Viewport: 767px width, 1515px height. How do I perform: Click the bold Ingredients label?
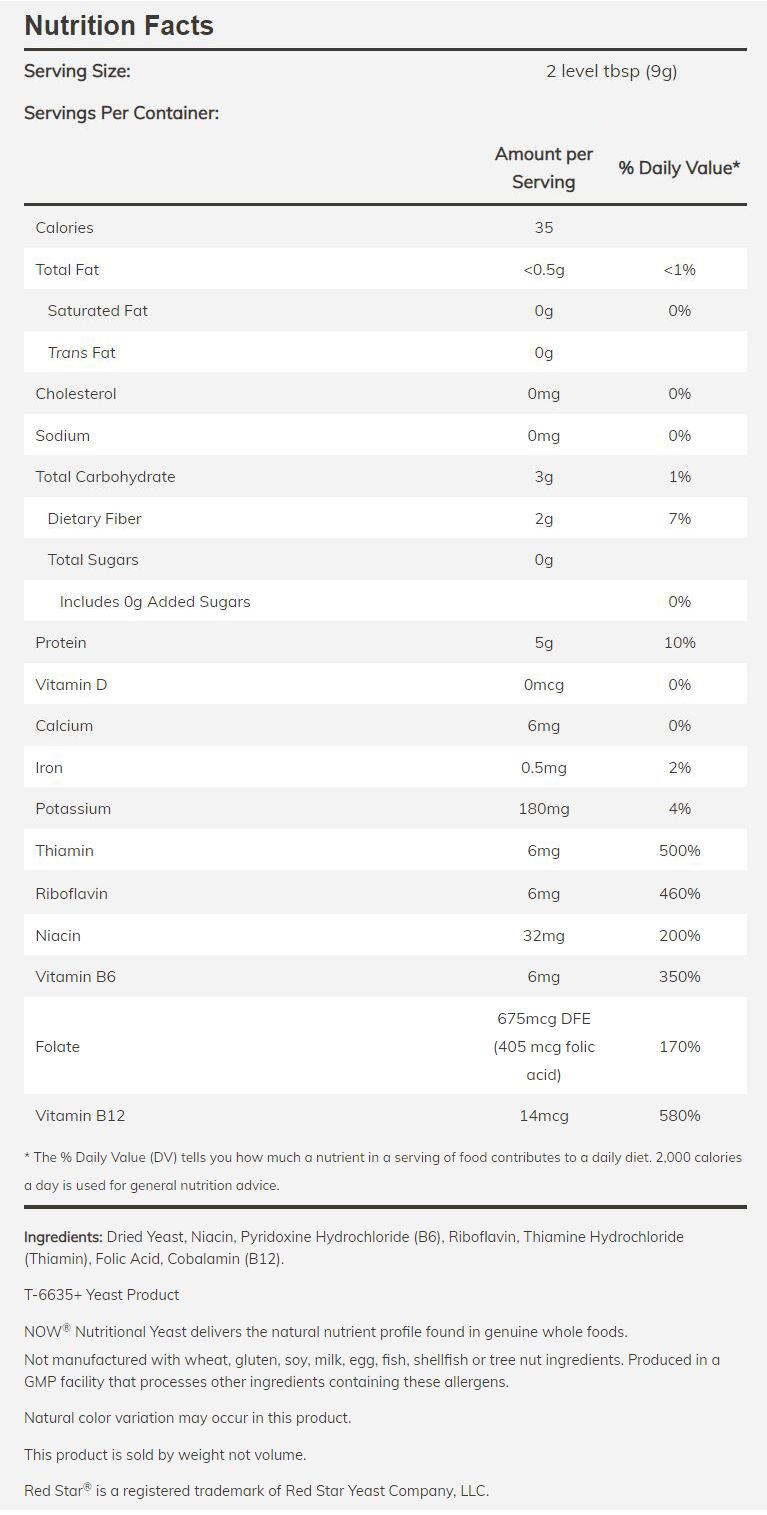(63, 1237)
